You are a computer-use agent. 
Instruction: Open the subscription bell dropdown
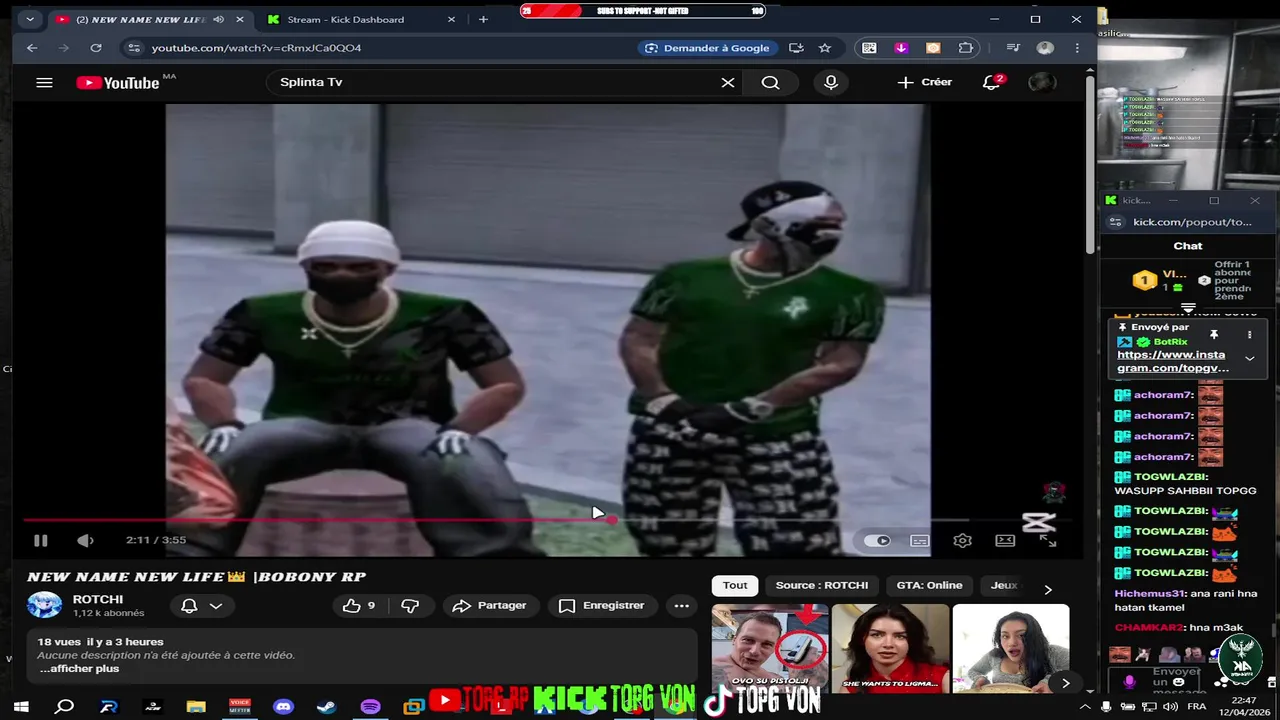(201, 606)
